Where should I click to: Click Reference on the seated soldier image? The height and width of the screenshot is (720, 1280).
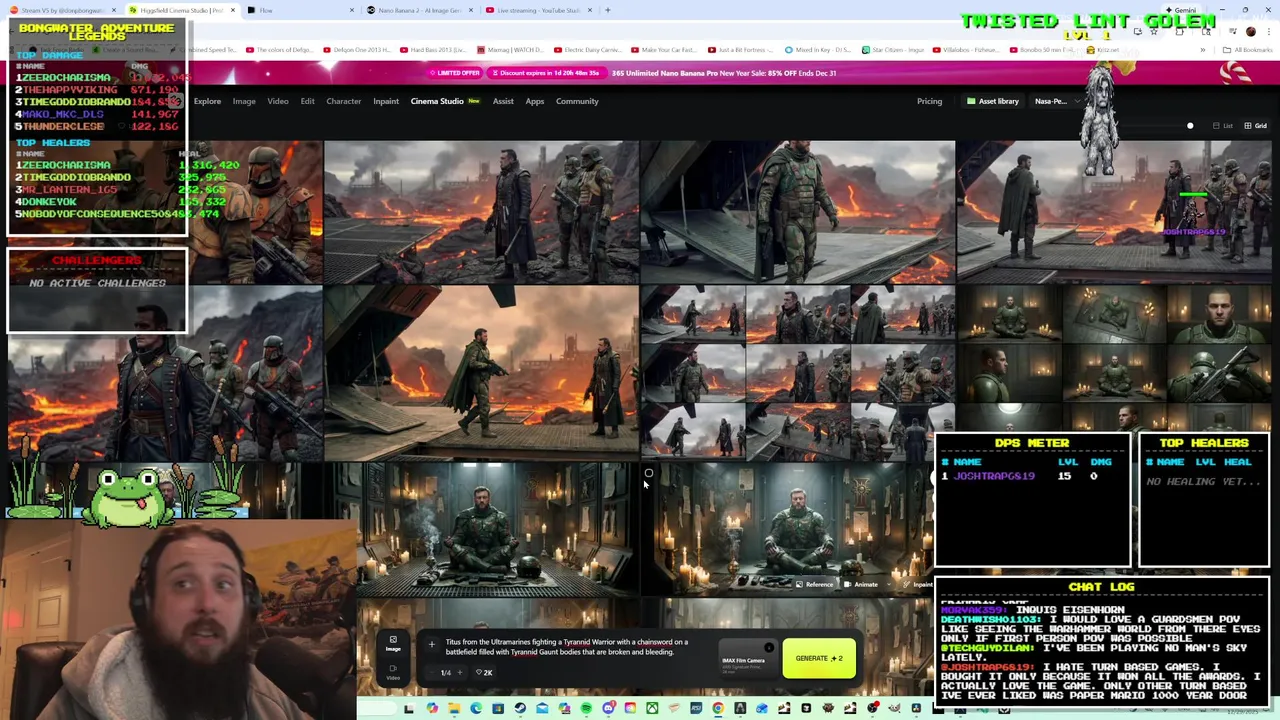(x=814, y=585)
